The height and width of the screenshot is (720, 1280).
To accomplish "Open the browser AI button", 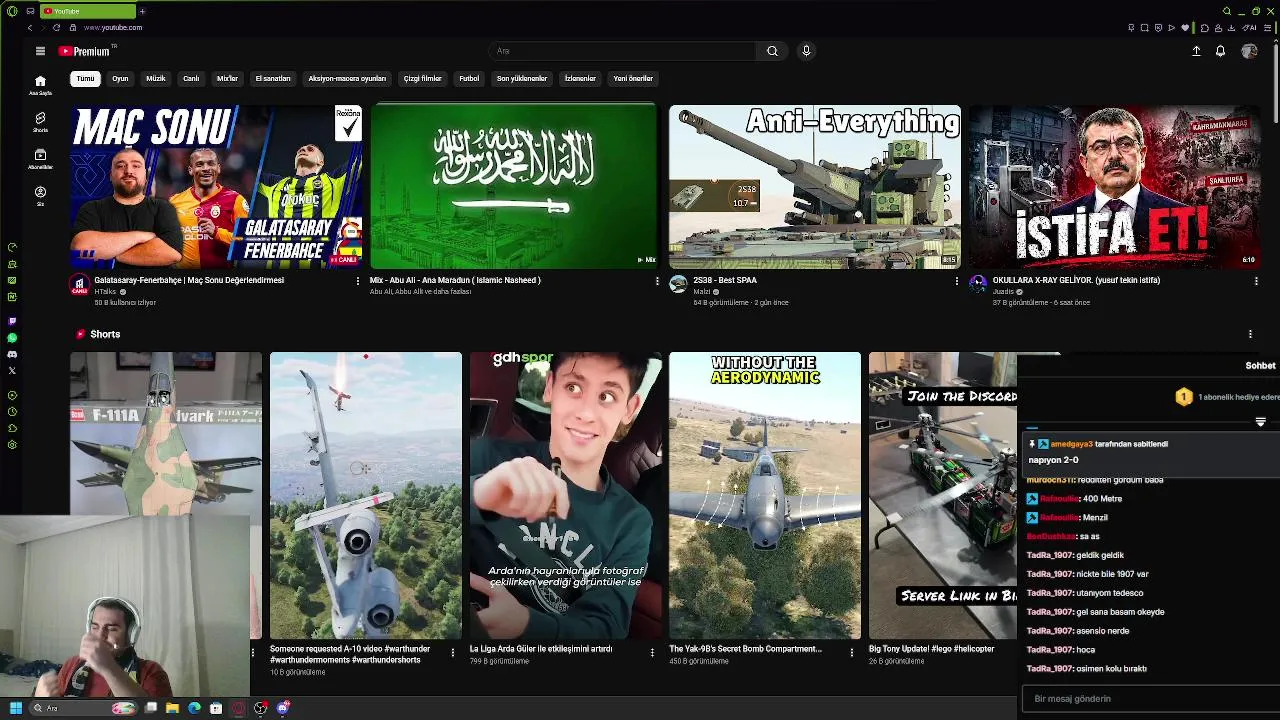I will point(1251,28).
